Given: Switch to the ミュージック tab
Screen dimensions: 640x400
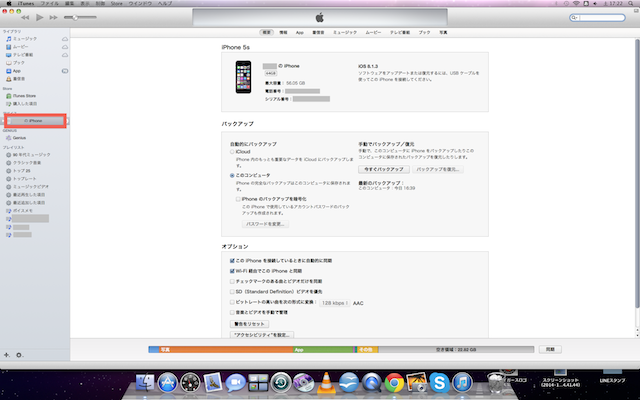Looking at the screenshot, I should (345, 32).
